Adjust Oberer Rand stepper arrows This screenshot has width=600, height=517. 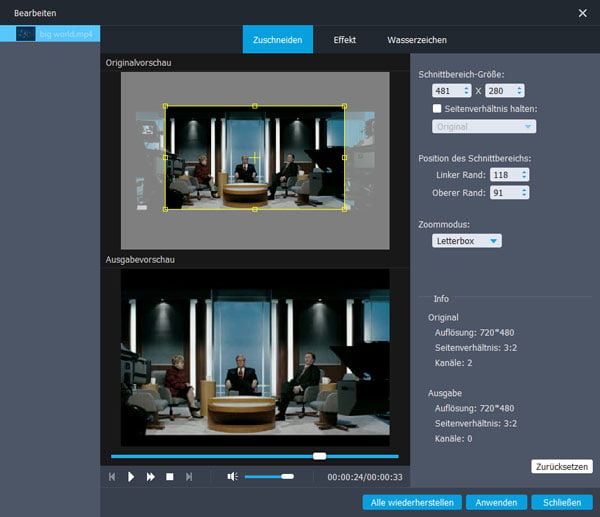pyautogui.click(x=522, y=192)
